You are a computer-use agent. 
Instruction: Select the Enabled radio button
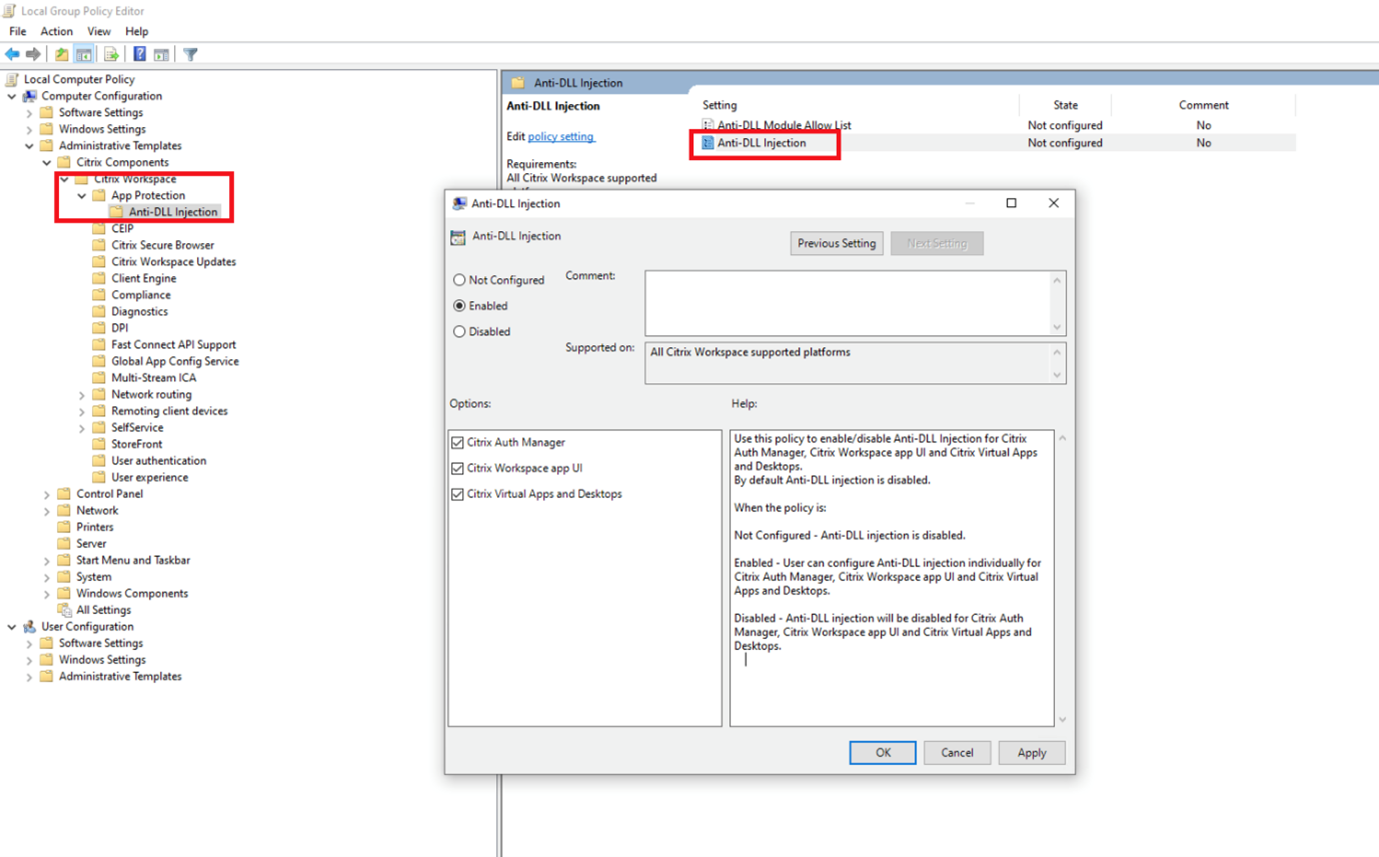[460, 306]
